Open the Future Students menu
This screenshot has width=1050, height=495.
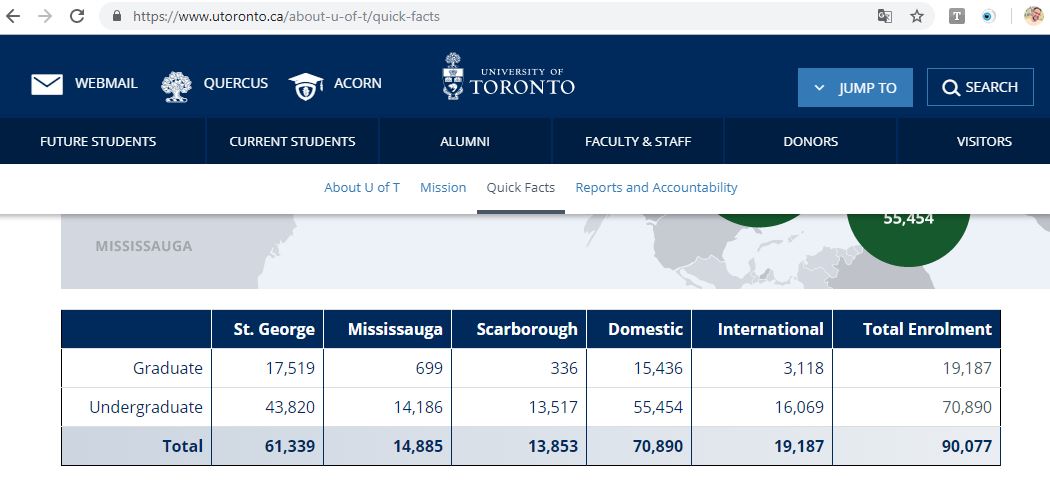(x=98, y=141)
